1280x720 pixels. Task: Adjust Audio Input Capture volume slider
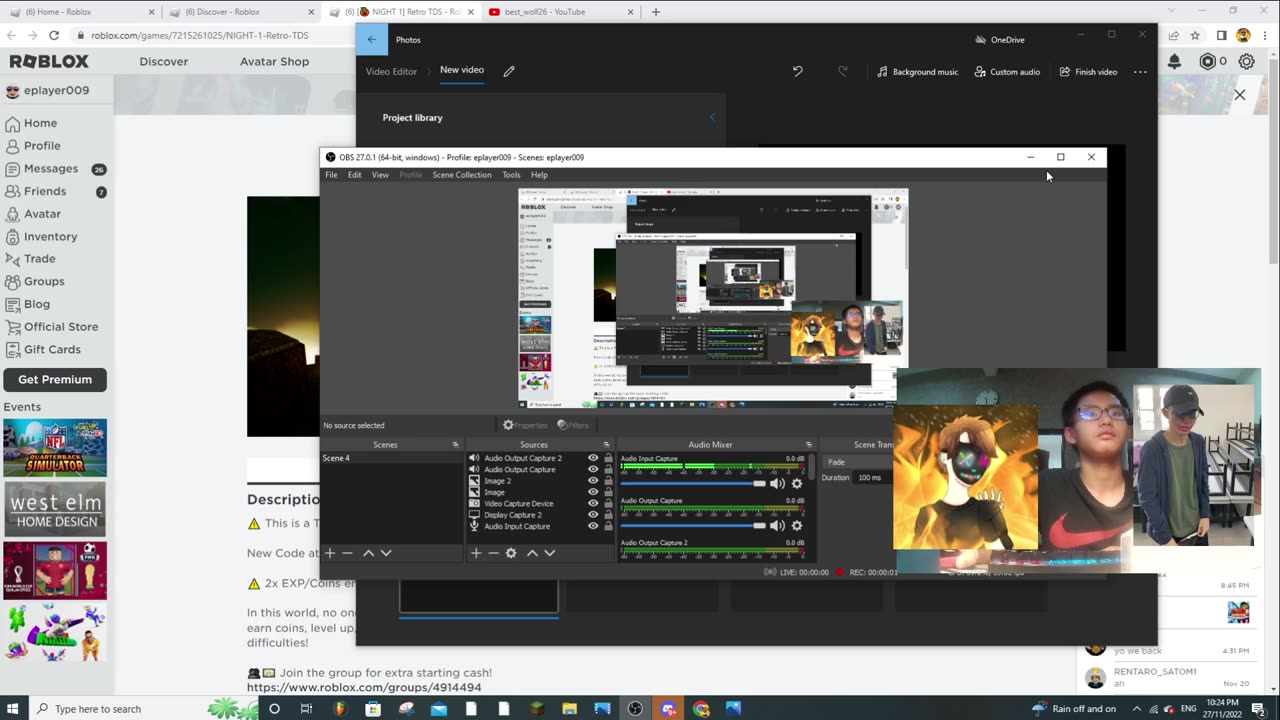(x=693, y=483)
